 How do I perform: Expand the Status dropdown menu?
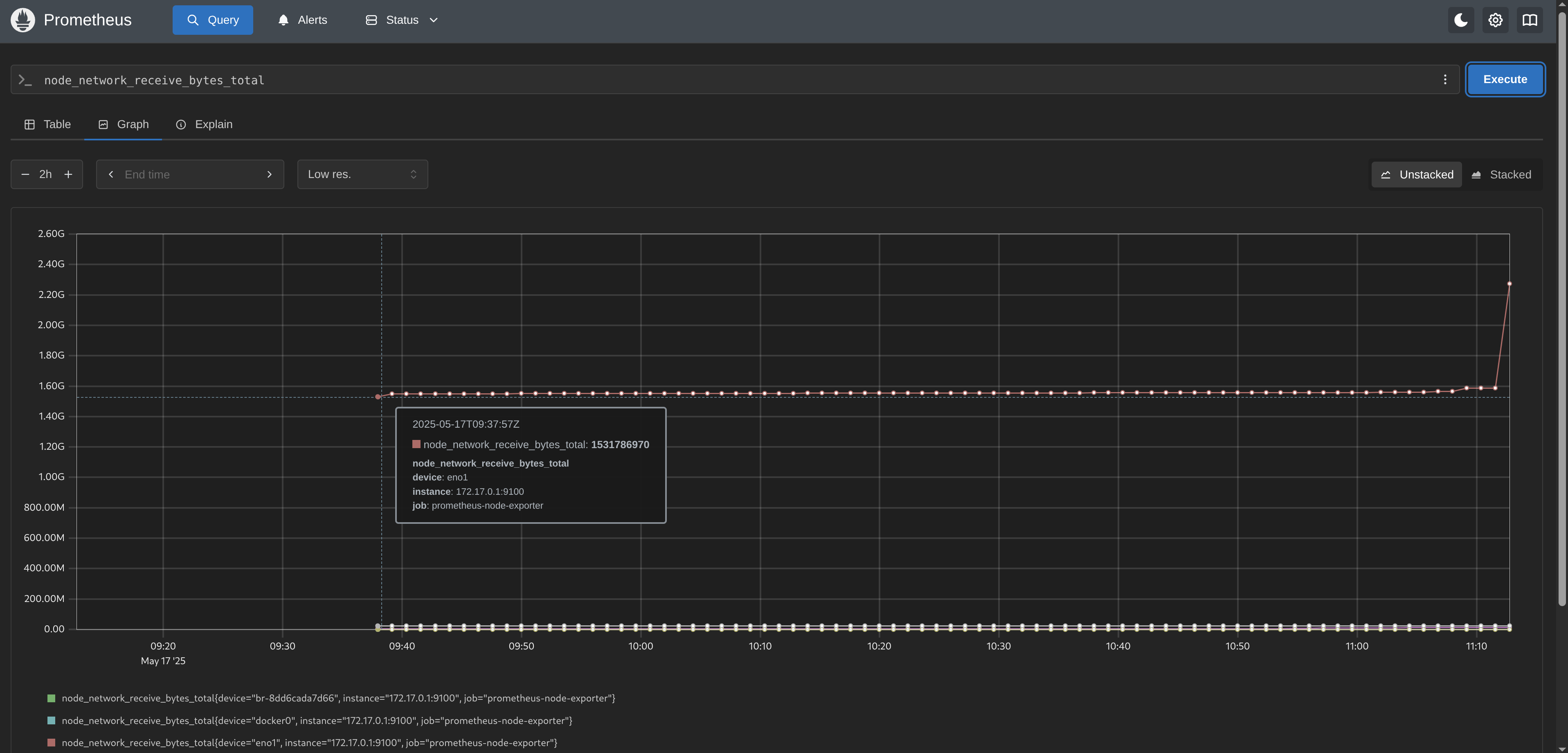coord(402,20)
